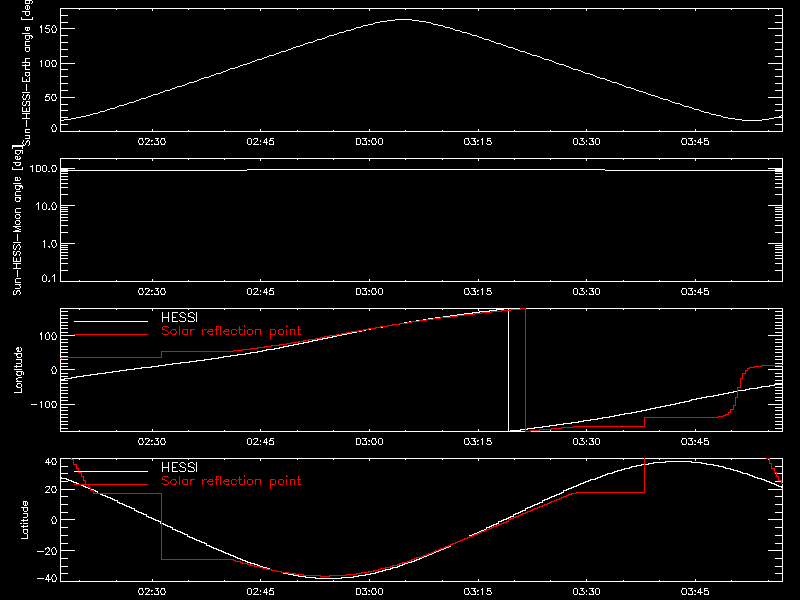Click the 0.1 tick on Moon angle plot
The image size is (800, 600).
pyautogui.click(x=49, y=279)
